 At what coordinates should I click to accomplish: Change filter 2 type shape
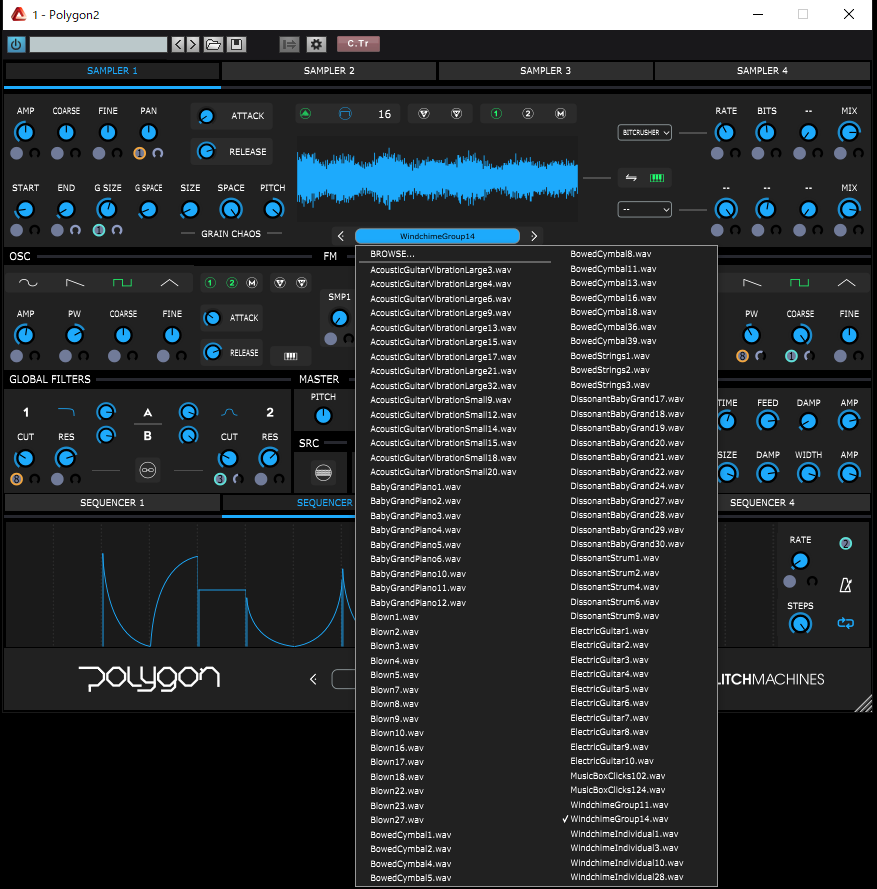click(229, 412)
